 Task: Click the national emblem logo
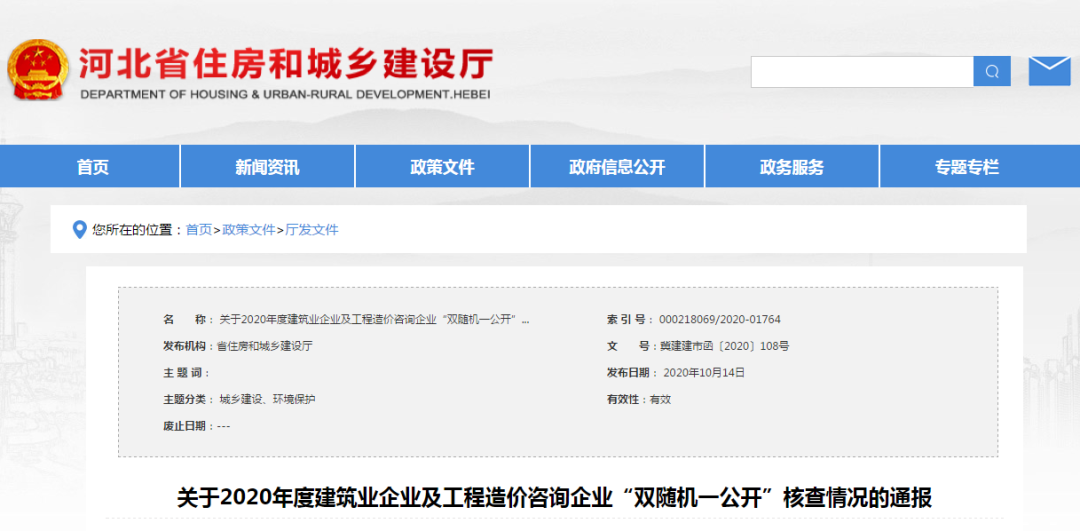pos(38,70)
